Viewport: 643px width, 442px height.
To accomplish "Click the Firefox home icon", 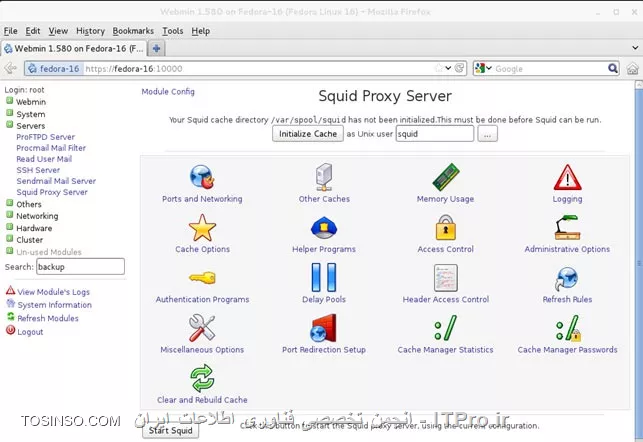I will coord(632,68).
